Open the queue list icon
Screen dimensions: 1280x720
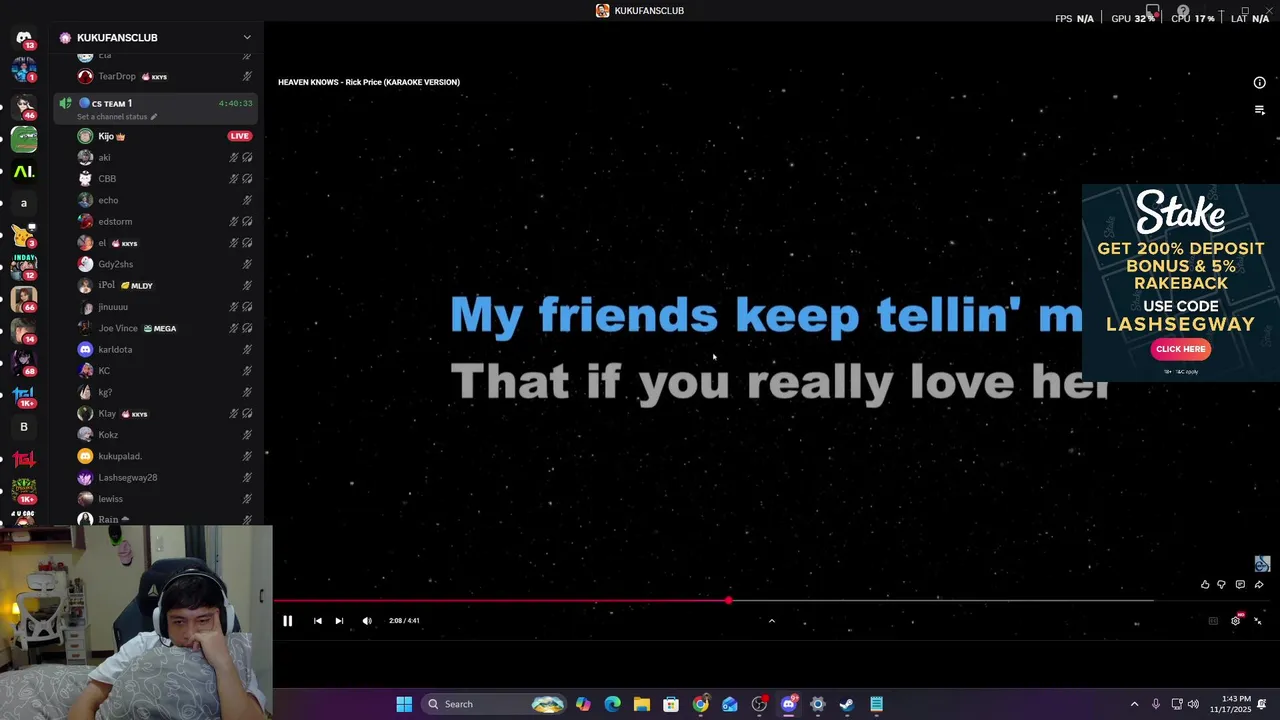click(x=1260, y=110)
